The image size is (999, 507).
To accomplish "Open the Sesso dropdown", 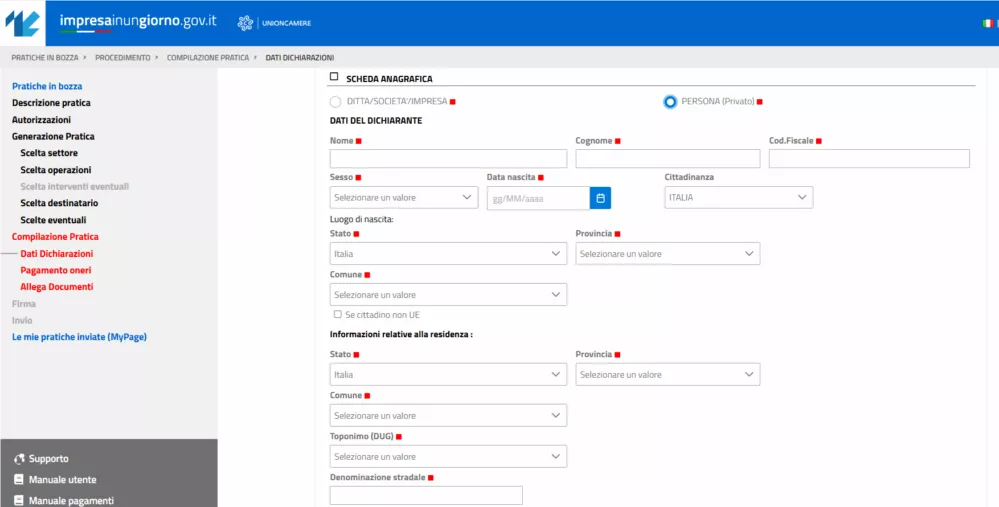I will [404, 198].
